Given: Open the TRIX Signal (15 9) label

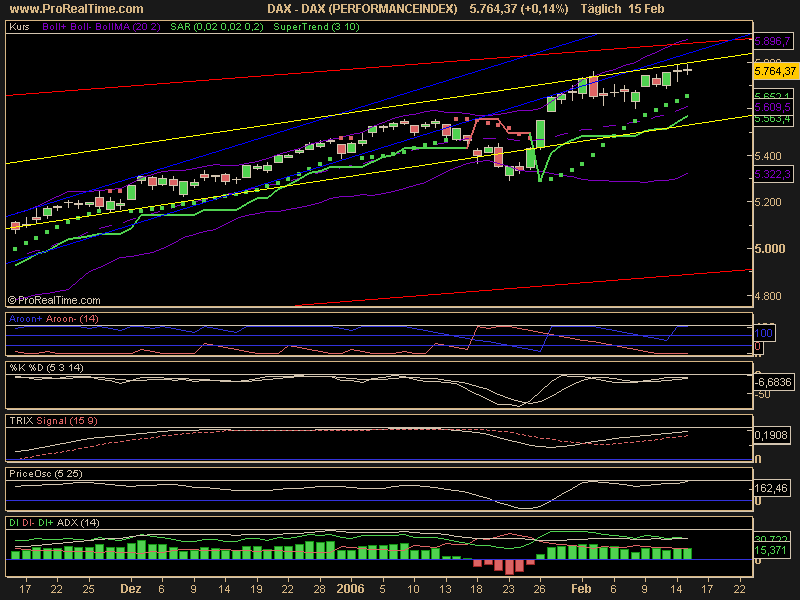Looking at the screenshot, I should 53,421.
